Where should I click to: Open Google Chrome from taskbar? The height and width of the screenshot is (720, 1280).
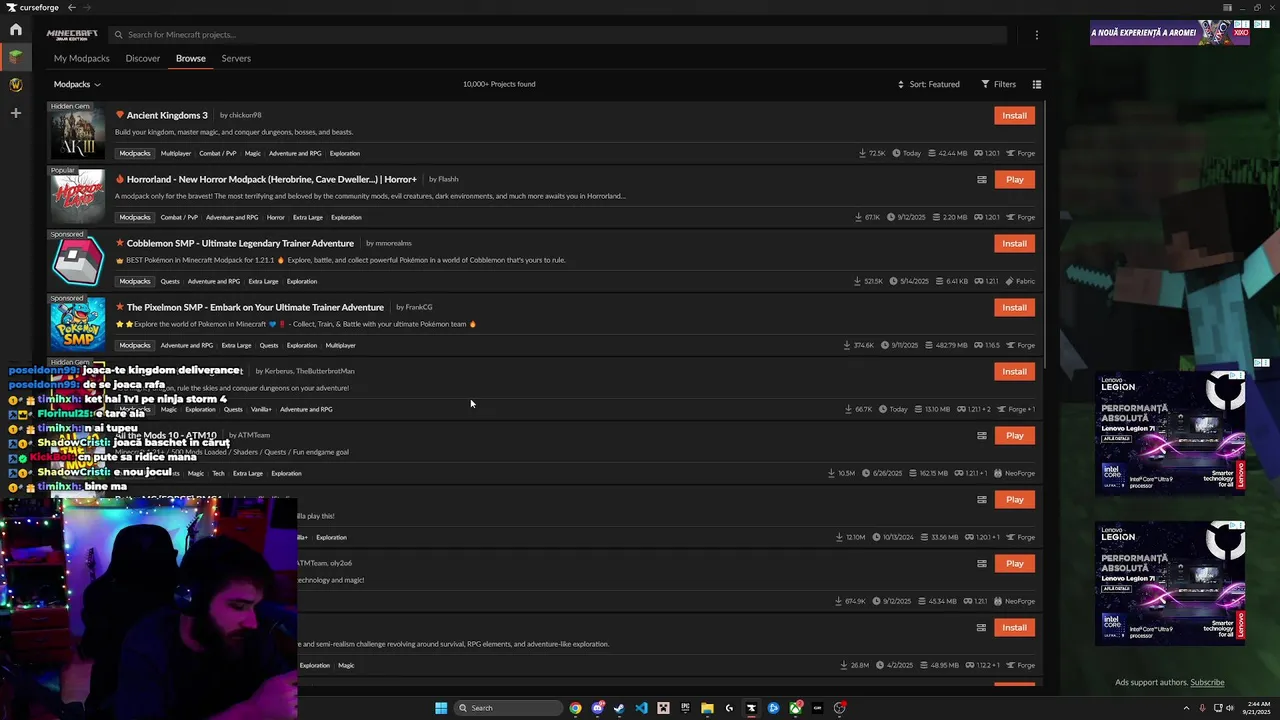(575, 708)
